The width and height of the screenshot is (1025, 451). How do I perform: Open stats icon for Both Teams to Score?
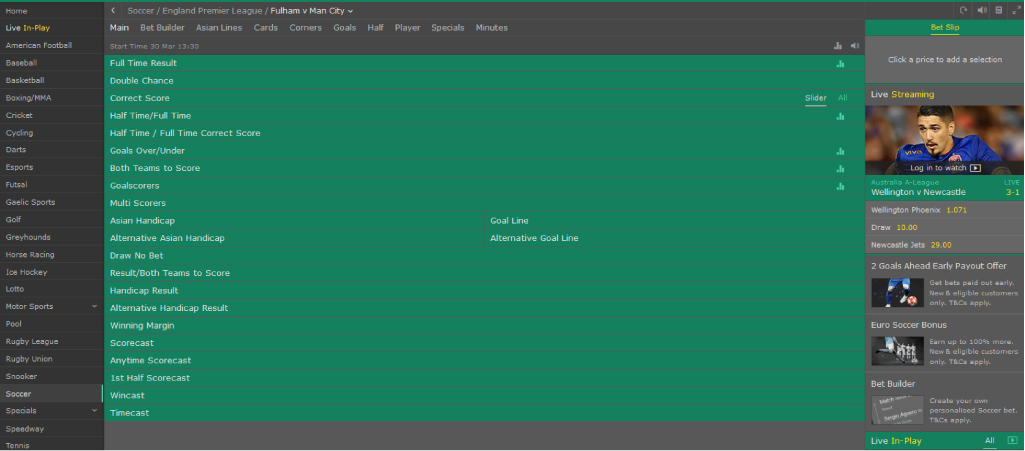[840, 168]
